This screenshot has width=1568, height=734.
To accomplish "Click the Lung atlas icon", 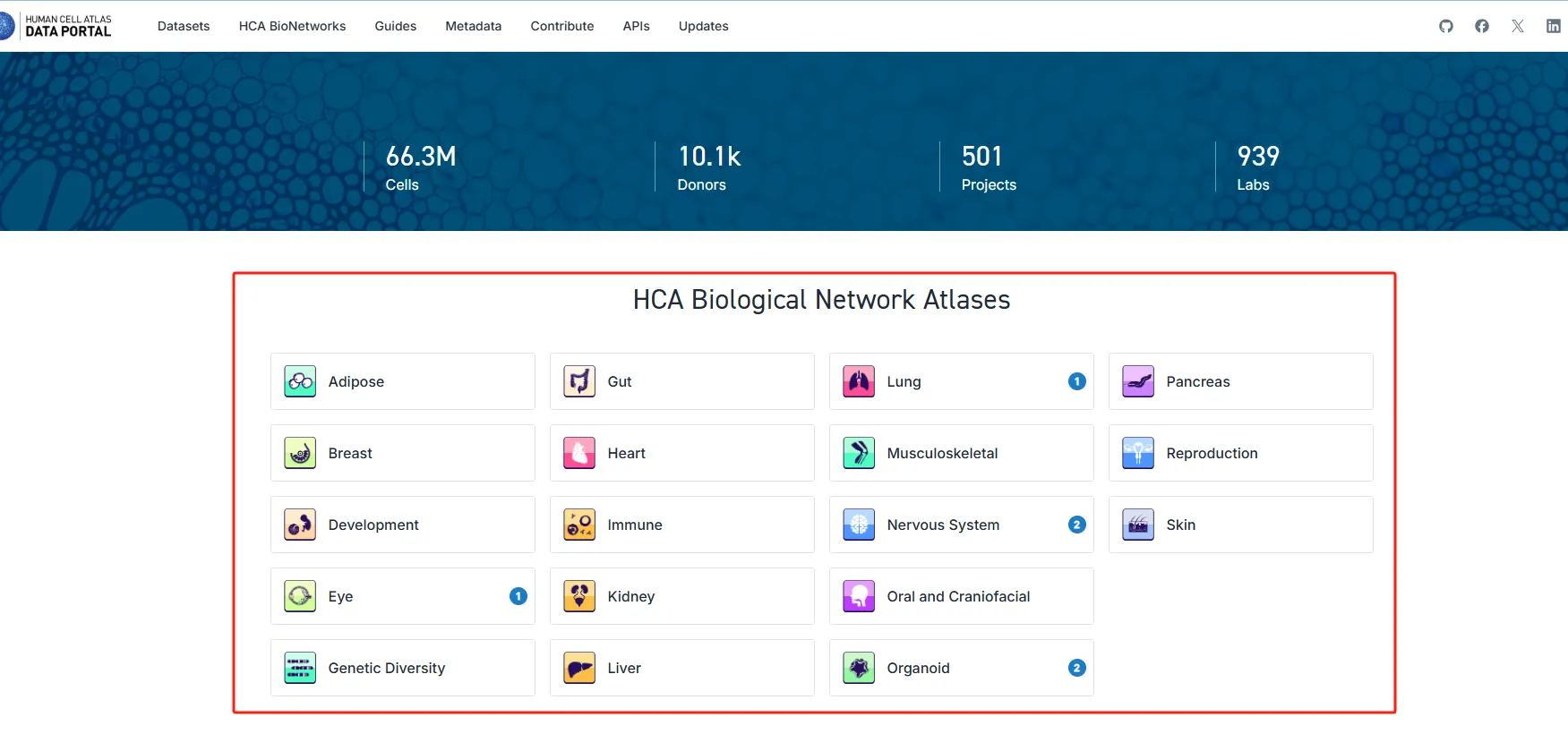I will (858, 381).
